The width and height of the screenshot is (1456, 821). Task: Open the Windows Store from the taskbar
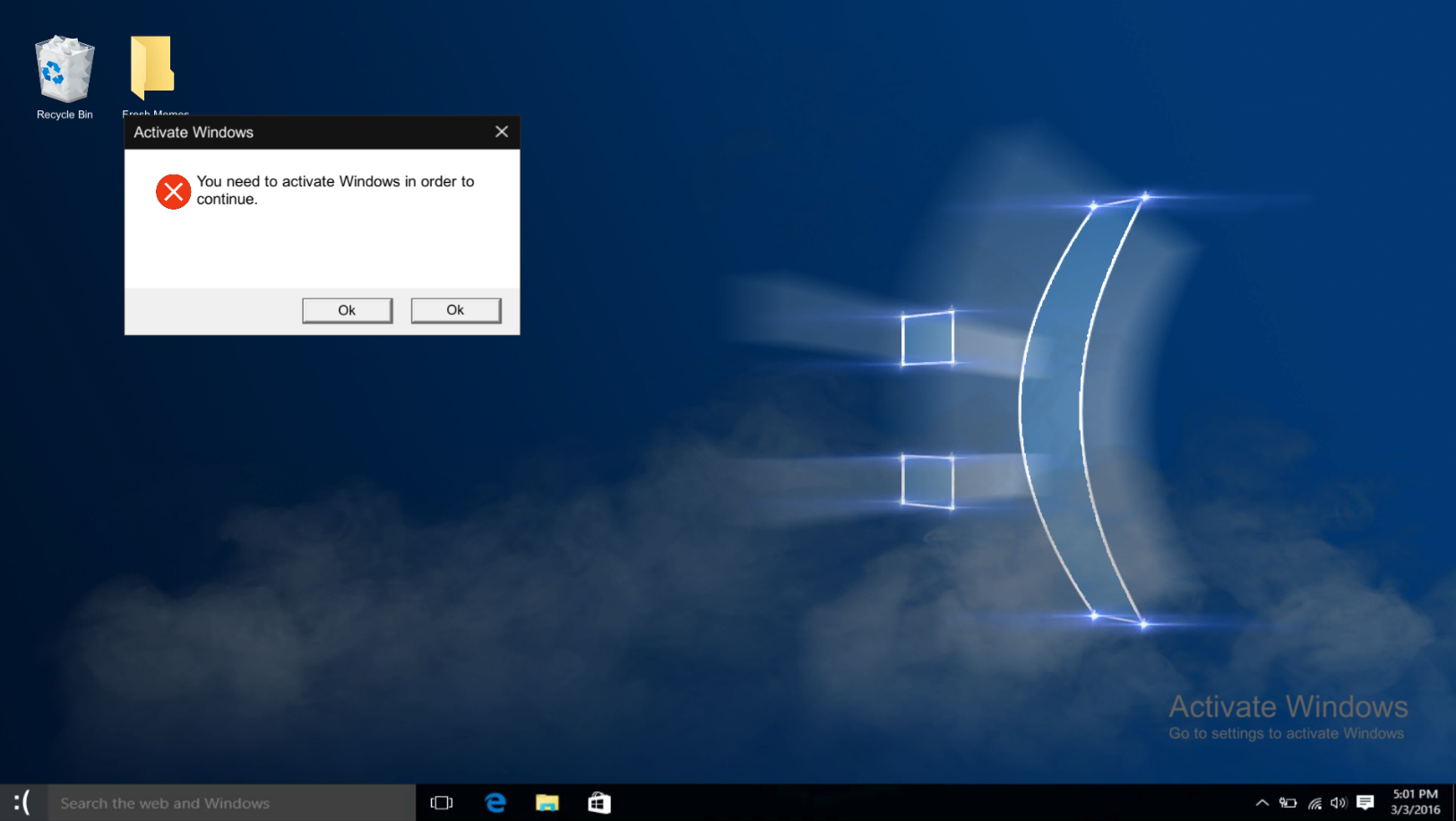tap(599, 802)
